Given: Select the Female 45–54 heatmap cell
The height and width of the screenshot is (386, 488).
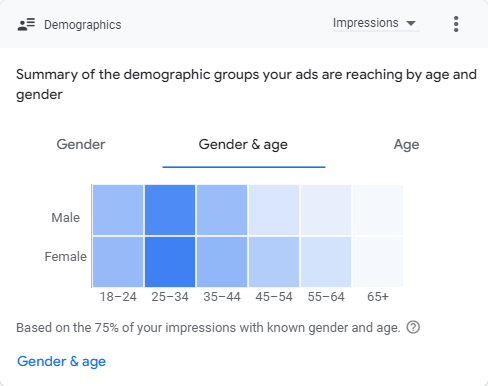Looking at the screenshot, I should click(274, 262).
